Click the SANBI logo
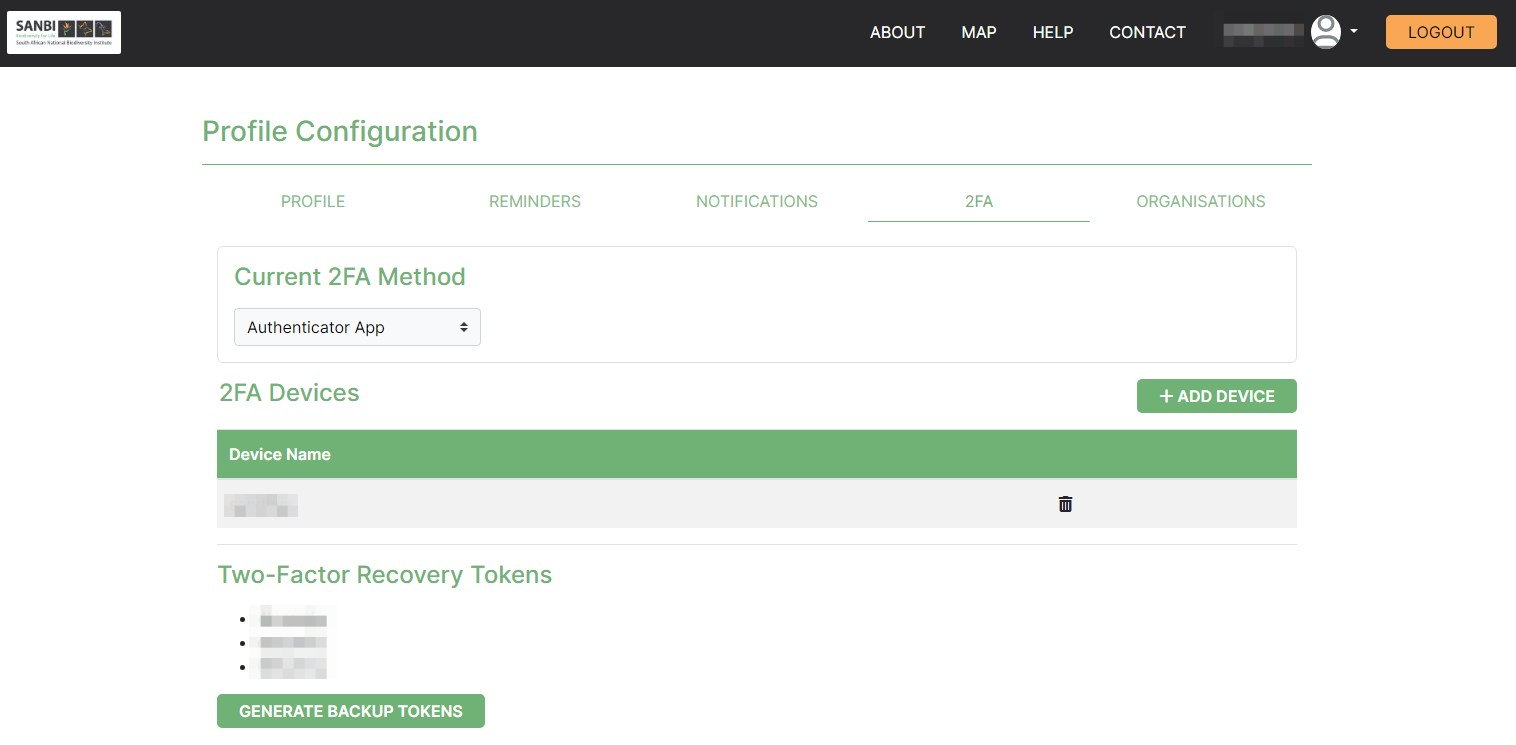The width and height of the screenshot is (1516, 745). point(64,32)
